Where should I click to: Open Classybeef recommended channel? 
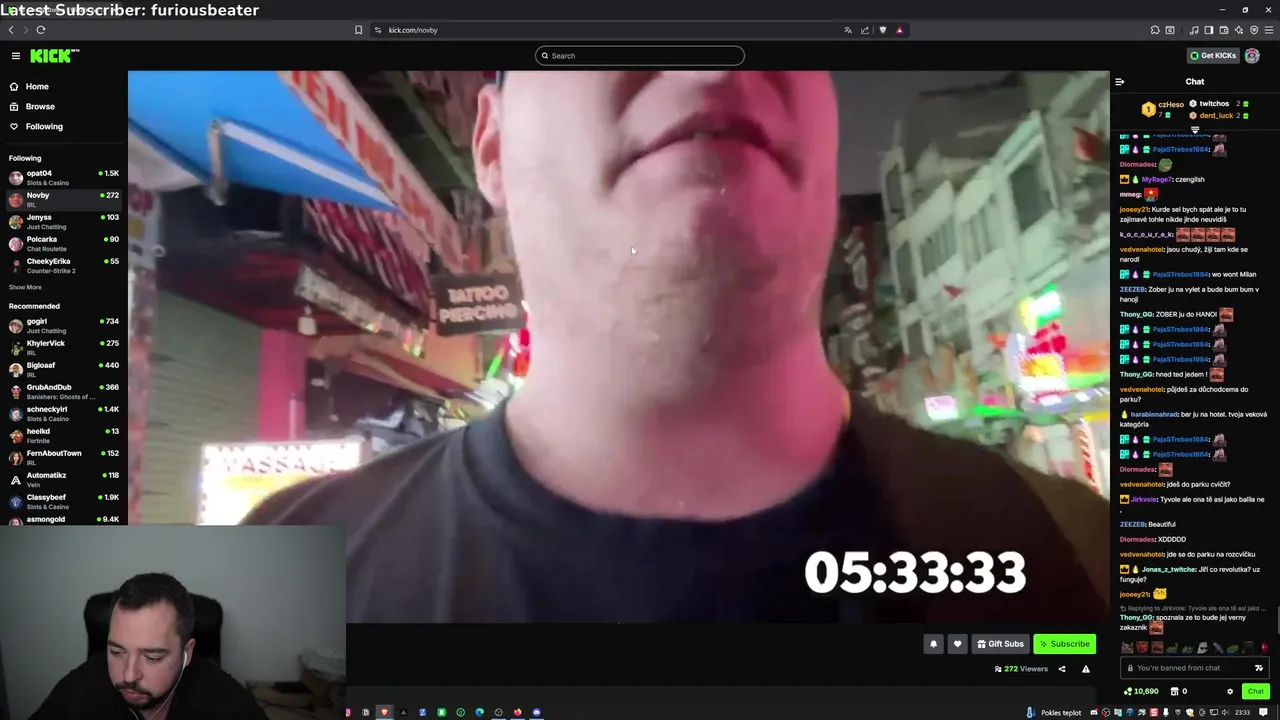point(64,502)
